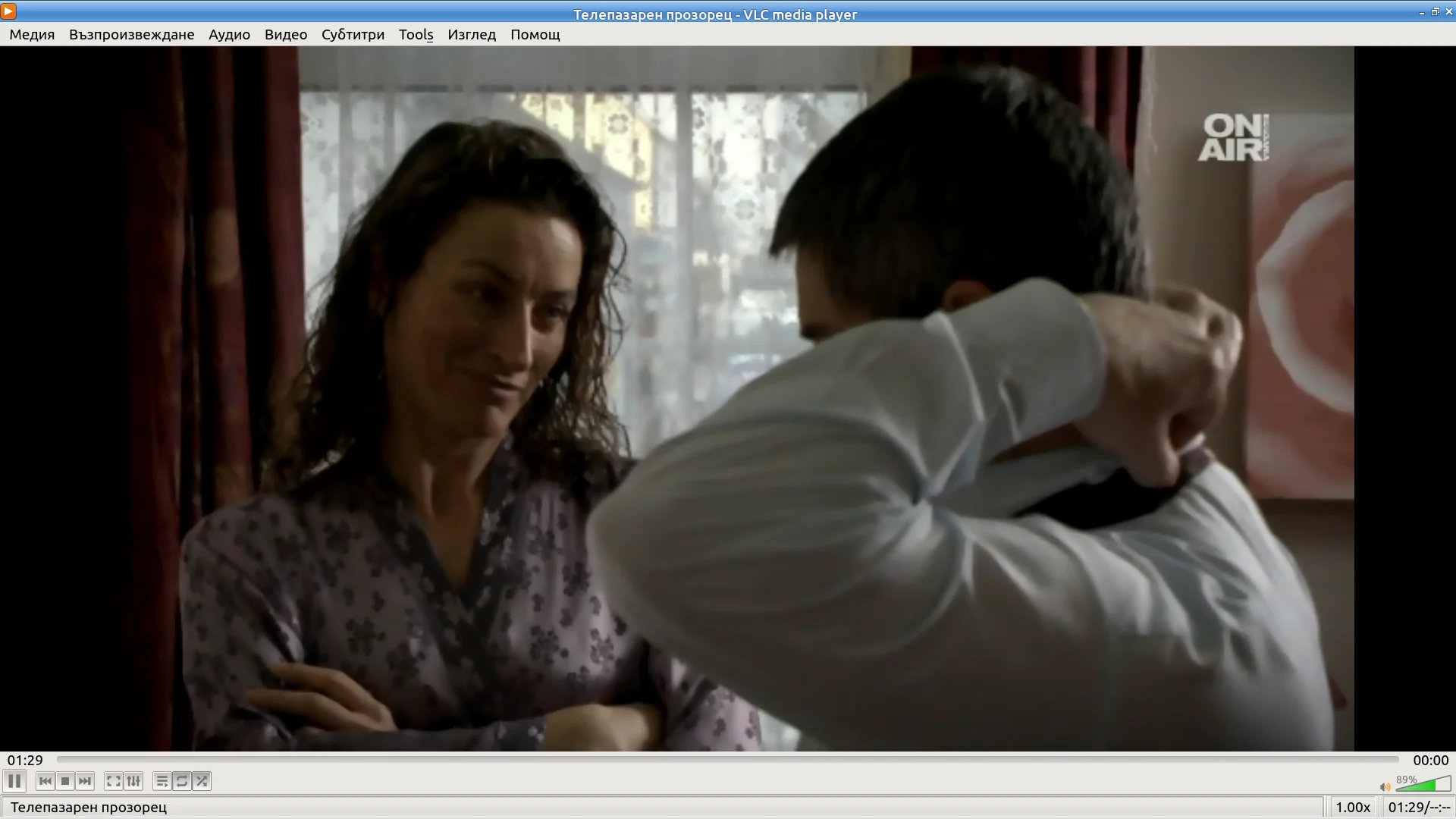Open the Възпроизвеждане menu
The image size is (1456, 819).
pyautogui.click(x=131, y=35)
